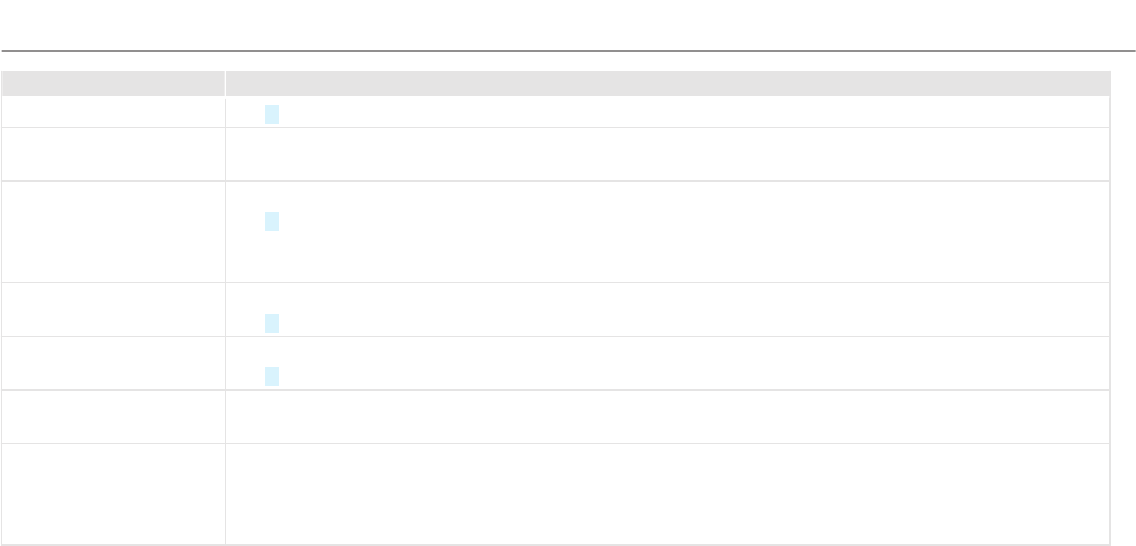Click the wide gray header cell of the table

click(667, 84)
